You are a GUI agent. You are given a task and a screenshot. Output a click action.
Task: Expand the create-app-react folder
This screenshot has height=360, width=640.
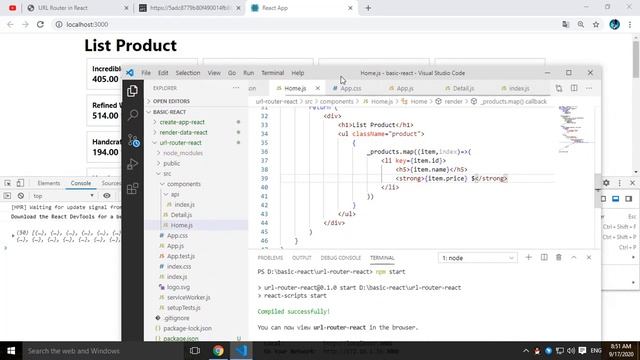coord(182,122)
